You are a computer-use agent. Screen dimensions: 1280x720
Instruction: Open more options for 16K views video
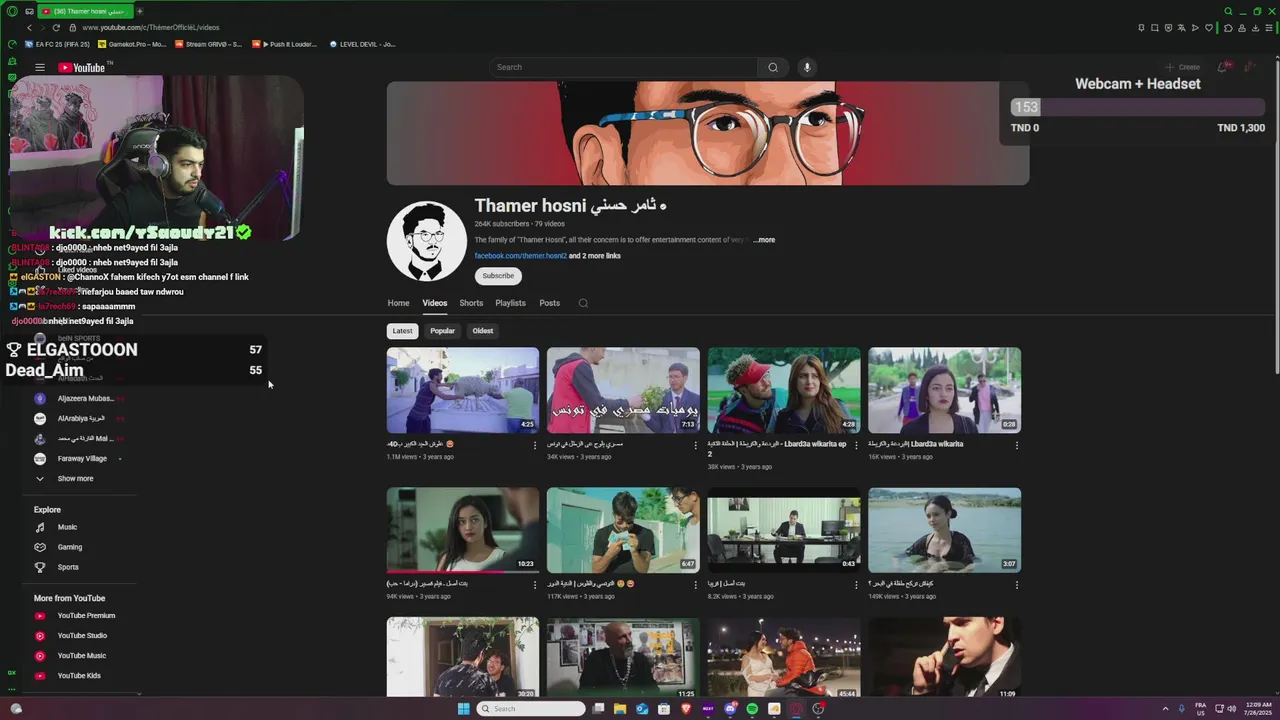coord(1017,445)
